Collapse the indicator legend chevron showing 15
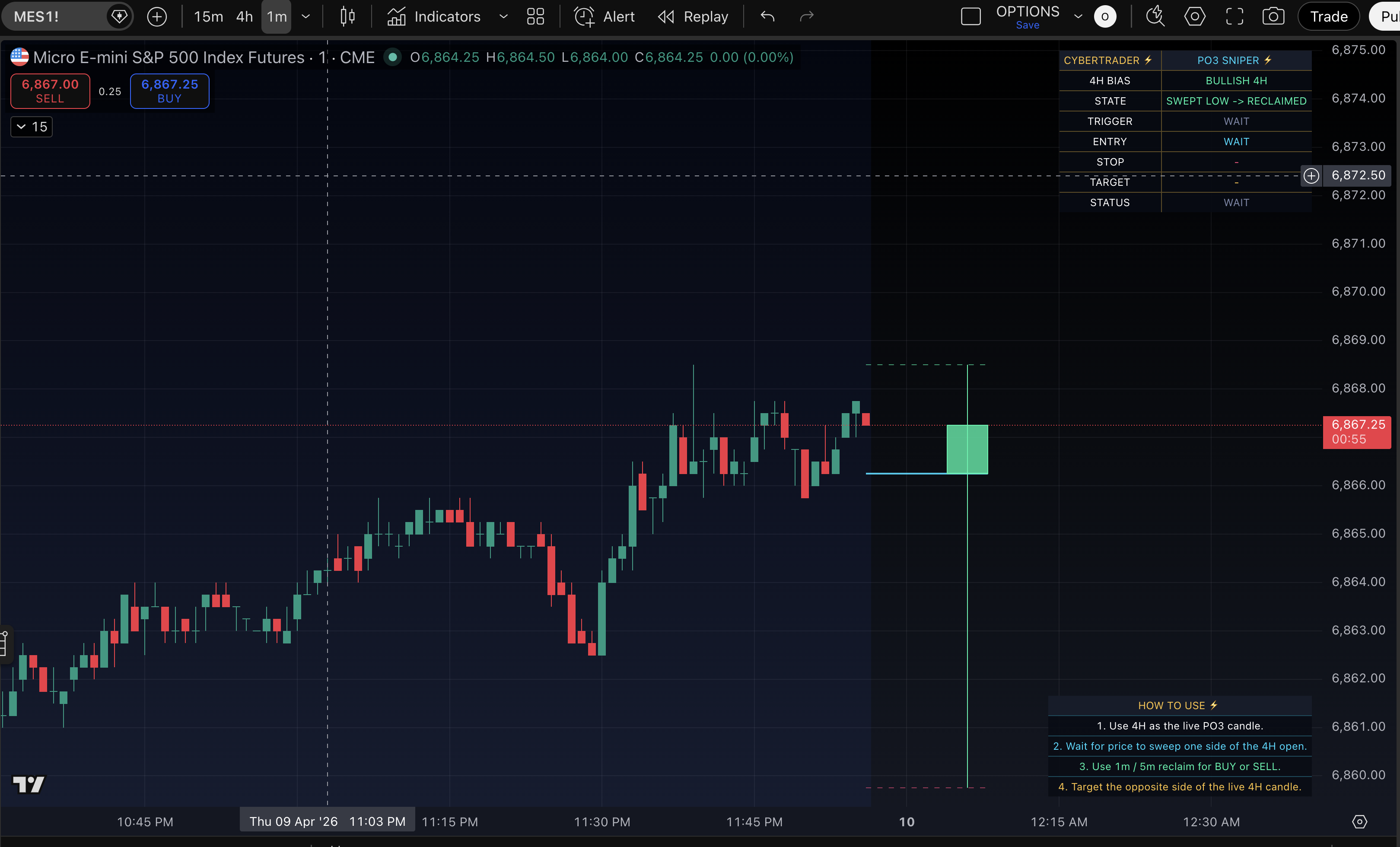This screenshot has width=1400, height=847. pos(22,127)
